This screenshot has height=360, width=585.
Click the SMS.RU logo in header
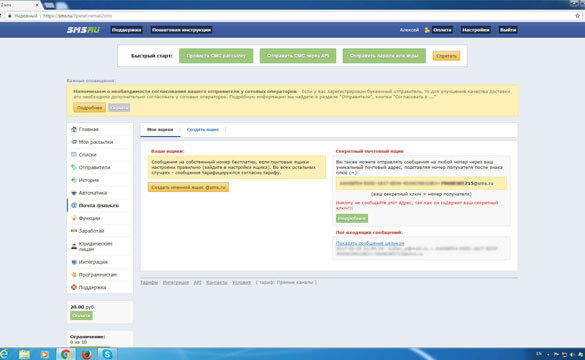pos(83,30)
